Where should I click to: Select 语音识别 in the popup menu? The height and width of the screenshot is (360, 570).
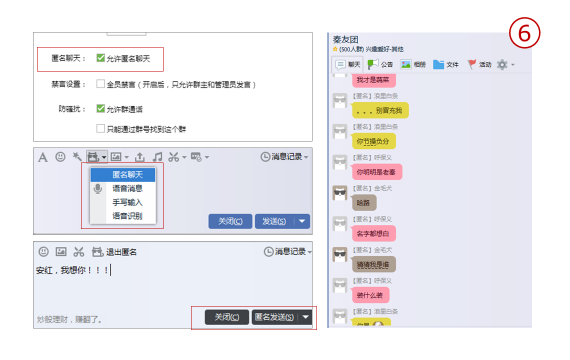(x=123, y=216)
